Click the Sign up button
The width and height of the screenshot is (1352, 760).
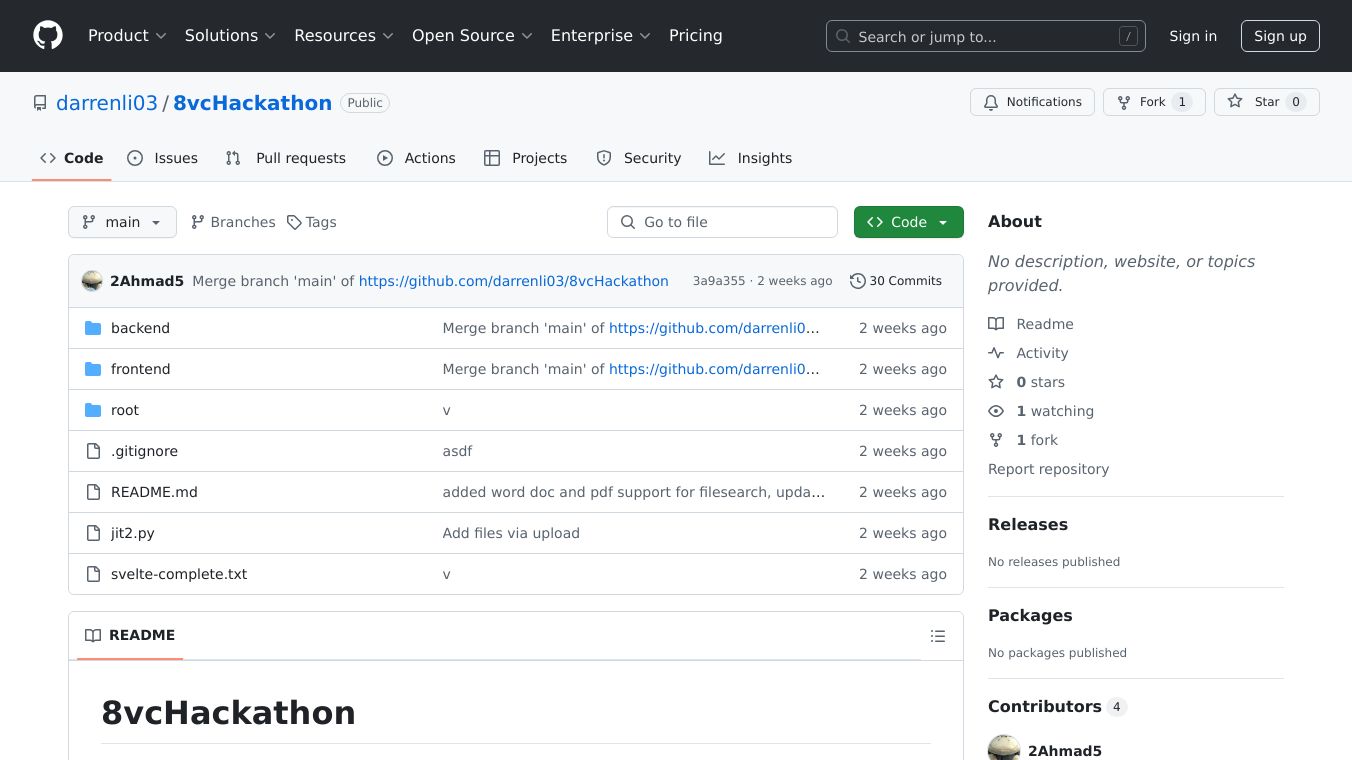click(x=1280, y=36)
